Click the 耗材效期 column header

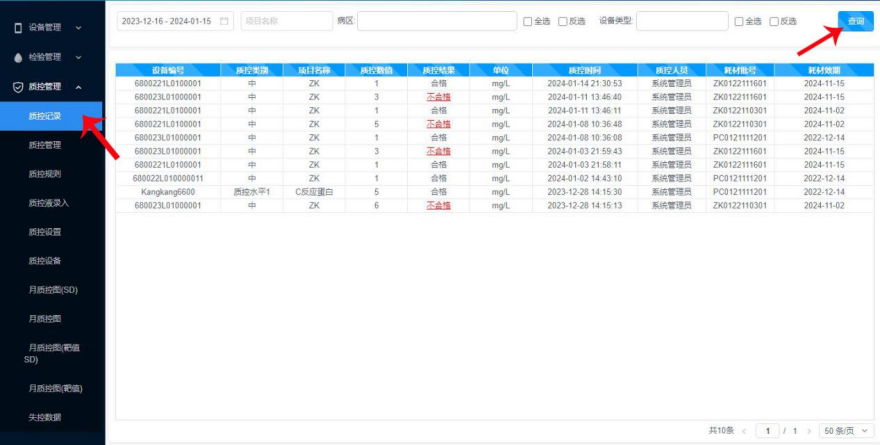824,70
